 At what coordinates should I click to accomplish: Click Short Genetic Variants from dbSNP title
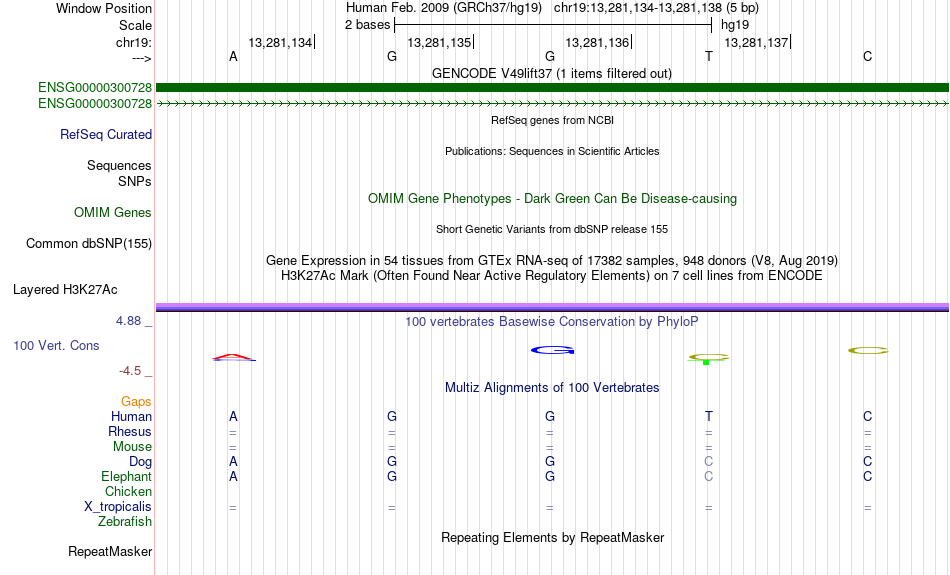tap(552, 229)
